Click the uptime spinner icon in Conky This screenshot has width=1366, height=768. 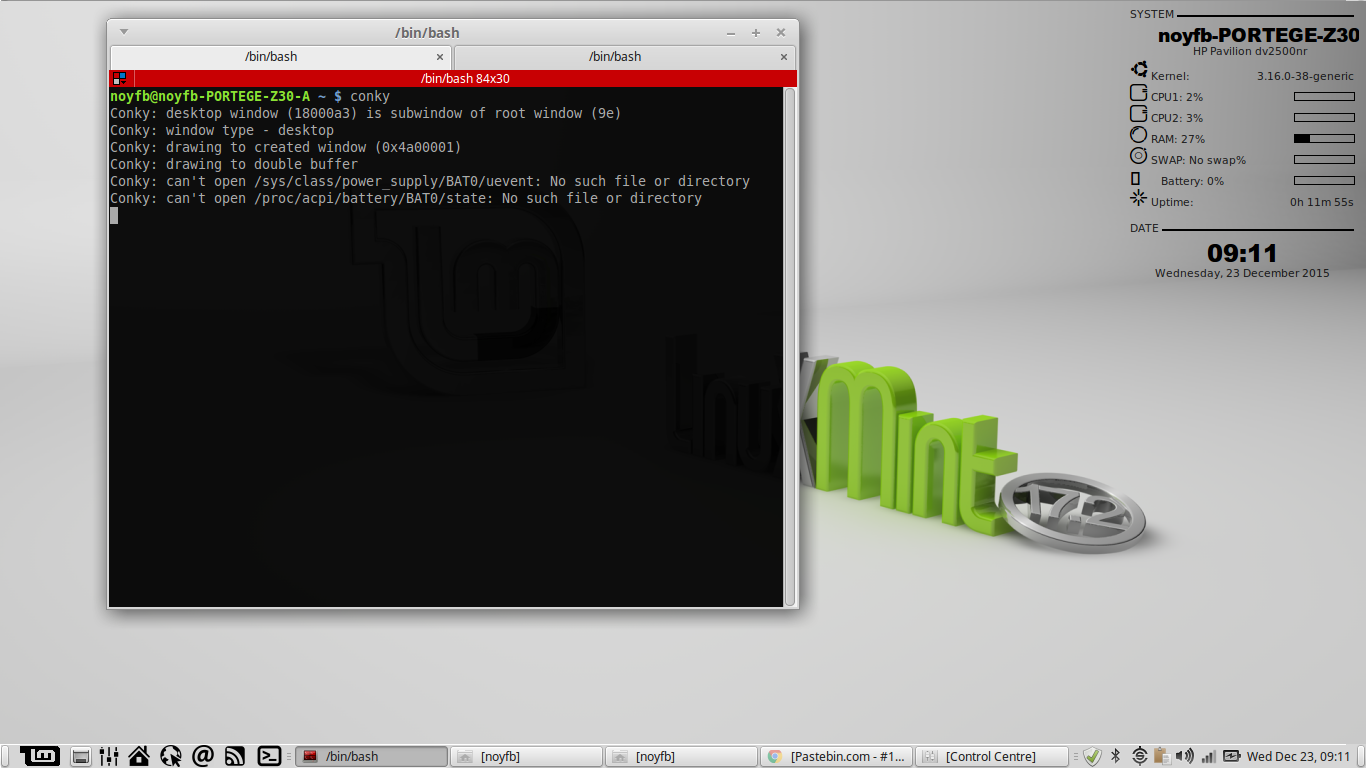(1138, 198)
